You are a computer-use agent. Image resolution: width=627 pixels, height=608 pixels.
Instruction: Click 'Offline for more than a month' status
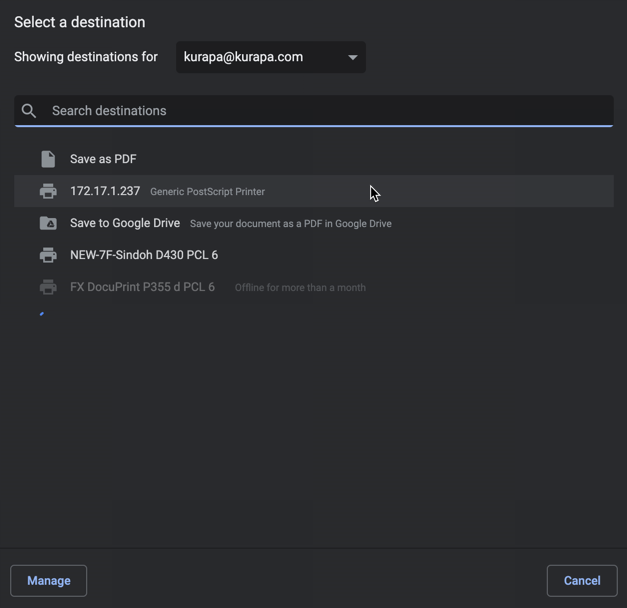[x=300, y=288]
